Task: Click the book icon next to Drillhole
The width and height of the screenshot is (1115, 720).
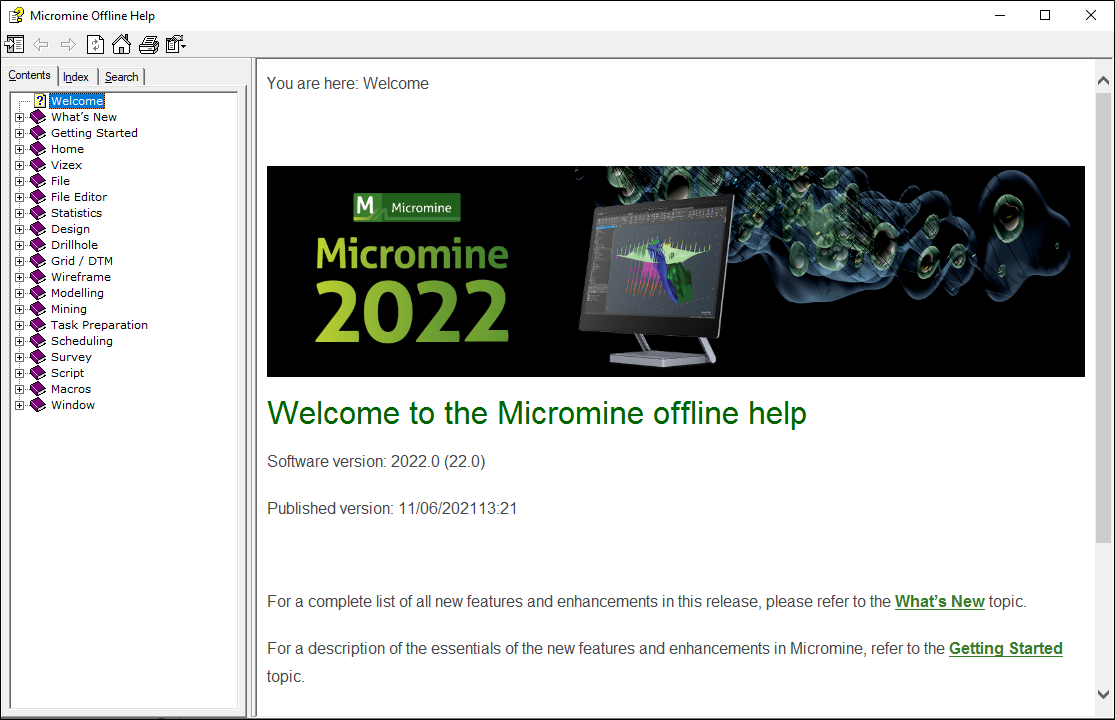Action: coord(37,244)
